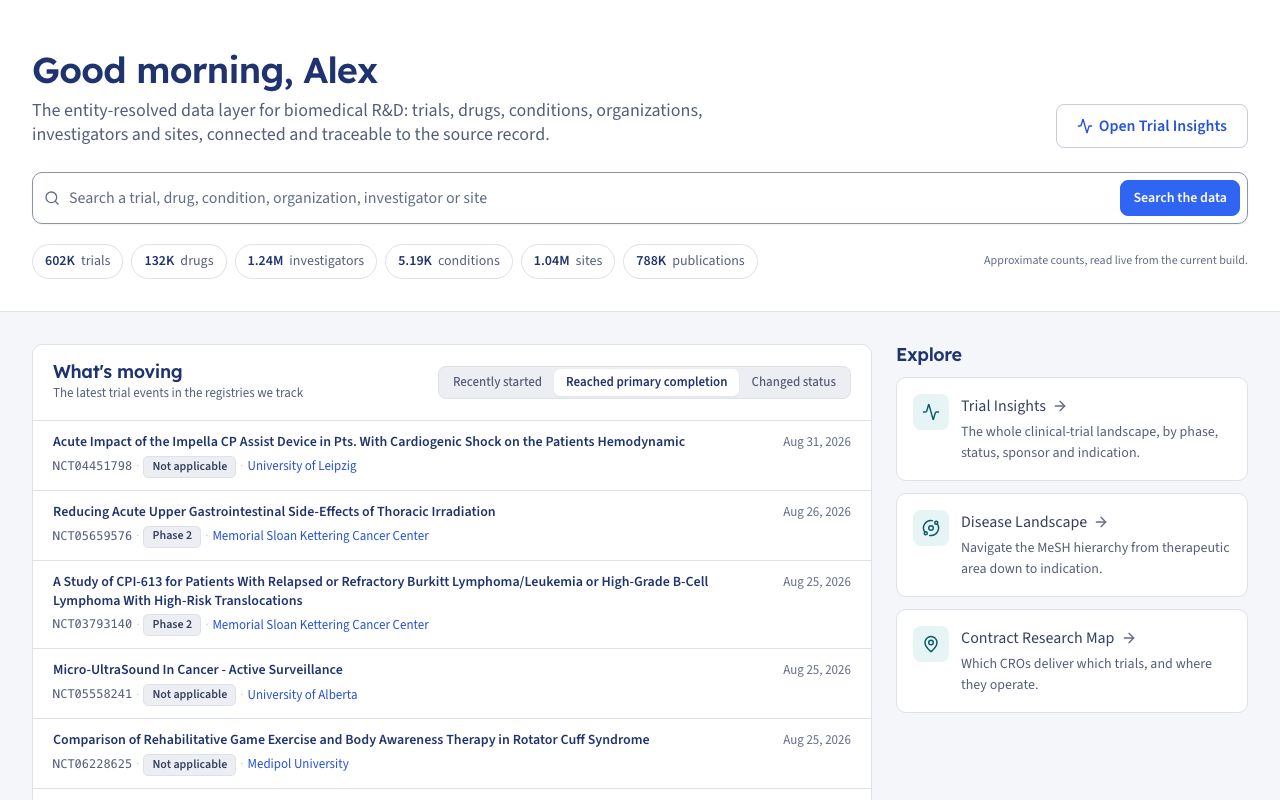
Task: Click trial ID NCT04451798
Action: click(x=92, y=466)
